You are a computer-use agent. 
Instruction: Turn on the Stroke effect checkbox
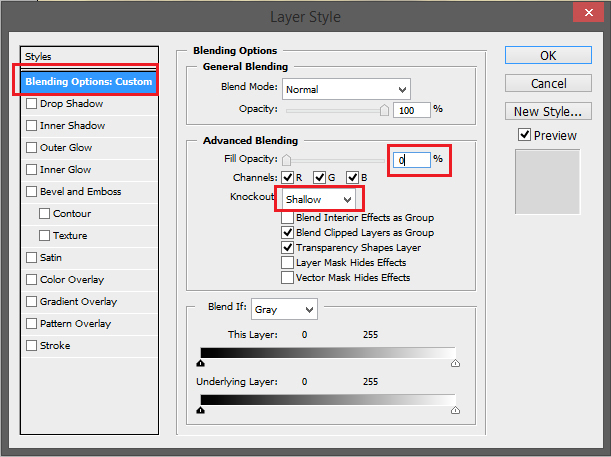32,346
